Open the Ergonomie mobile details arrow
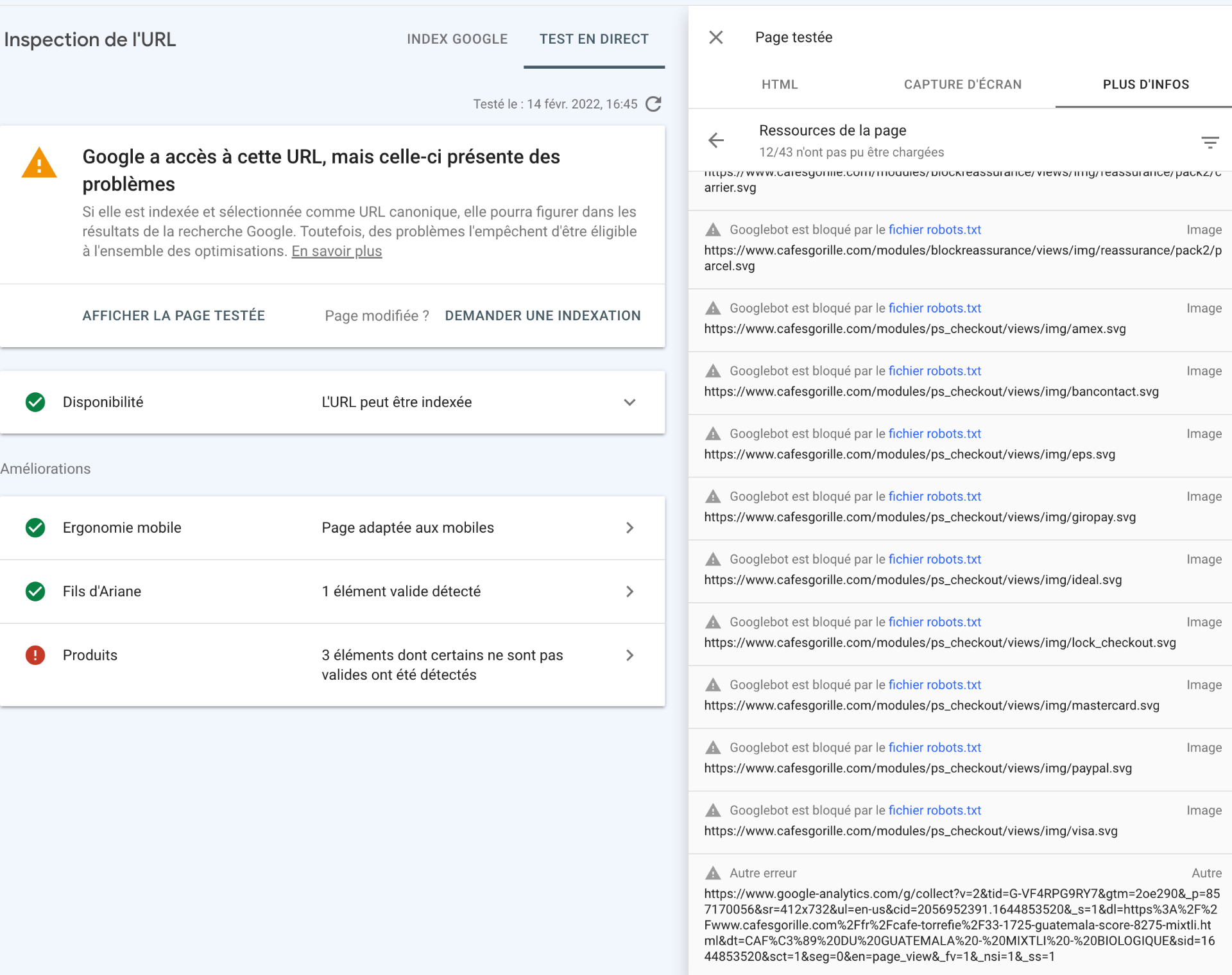This screenshot has height=975, width=1232. (629, 528)
